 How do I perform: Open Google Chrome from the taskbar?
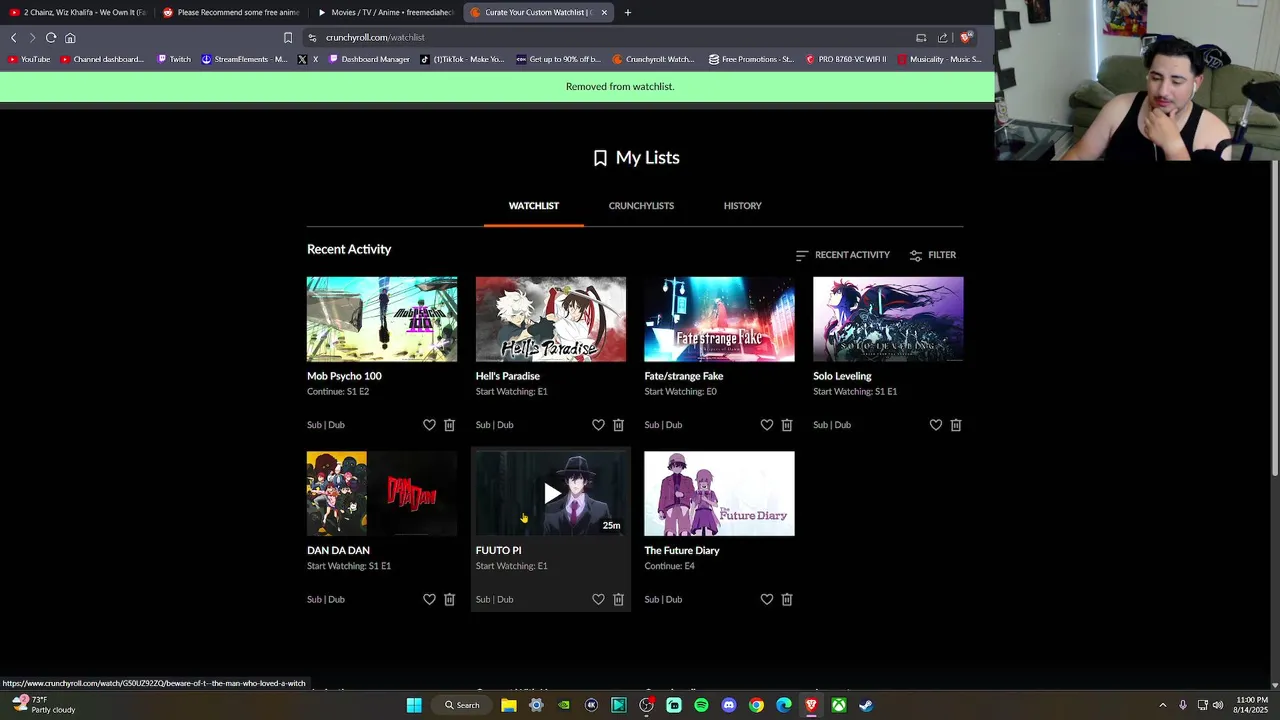tap(756, 705)
